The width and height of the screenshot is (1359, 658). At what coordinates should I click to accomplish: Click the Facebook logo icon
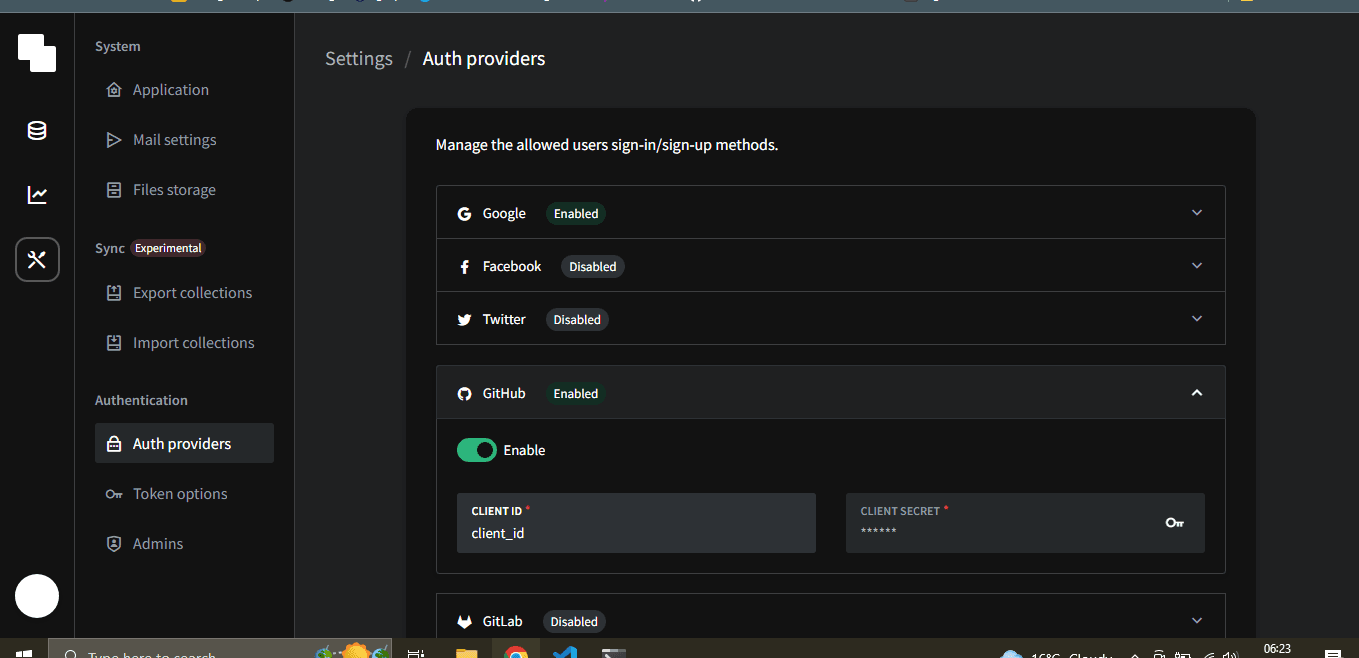(x=464, y=267)
